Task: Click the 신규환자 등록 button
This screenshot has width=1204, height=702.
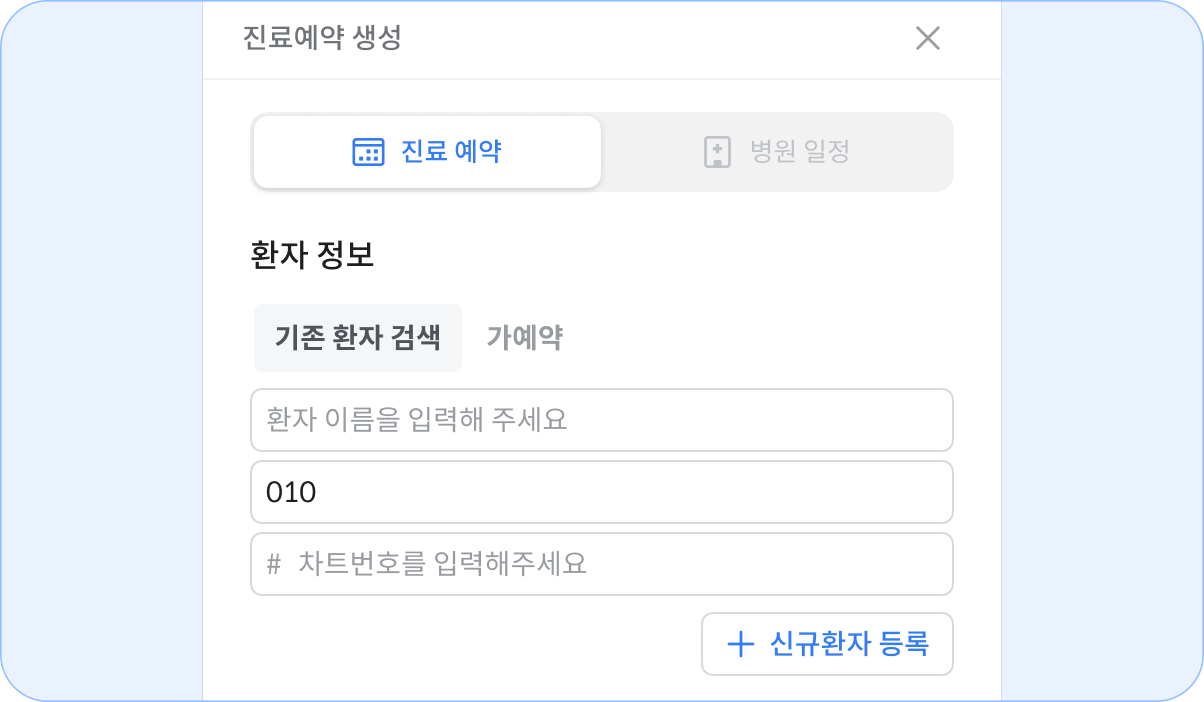Action: pos(827,644)
